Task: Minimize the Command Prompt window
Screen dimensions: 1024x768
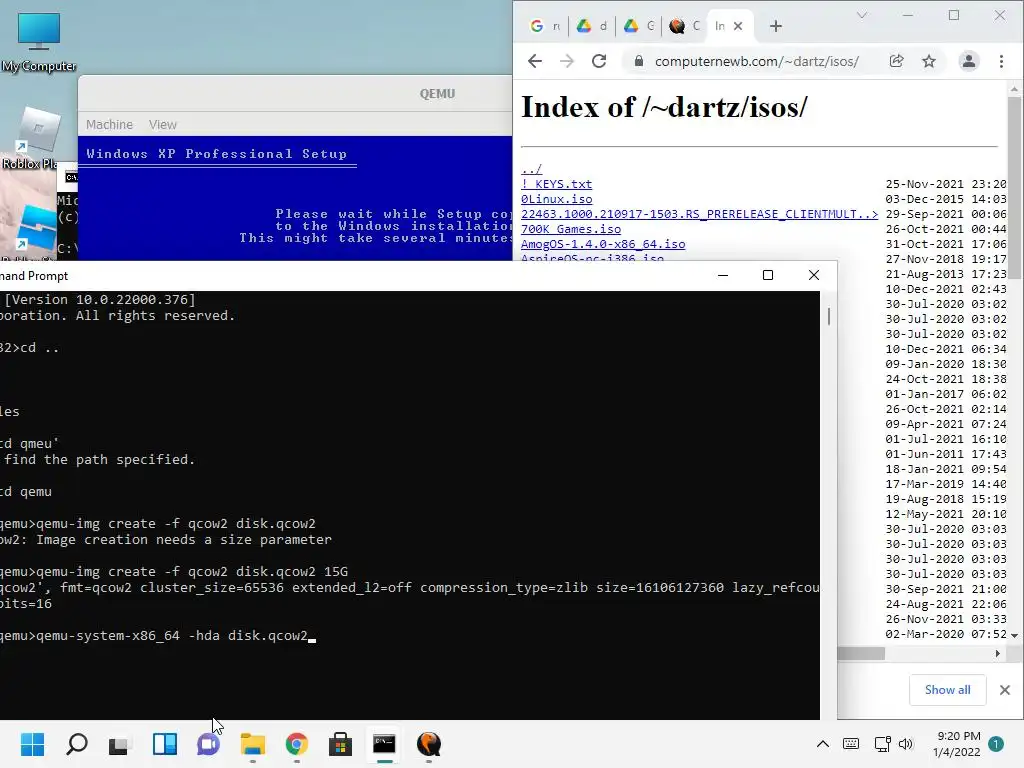Action: 722,275
